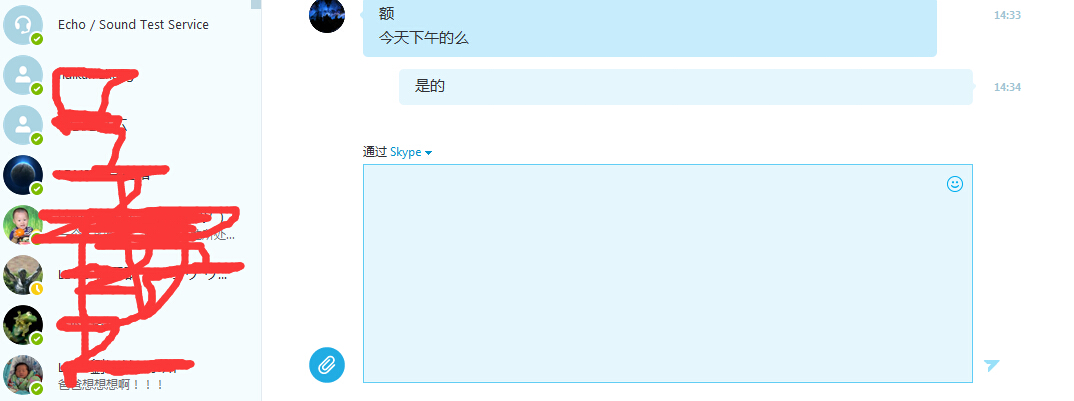
Task: Select the frog avatar contact
Action: coord(23,325)
